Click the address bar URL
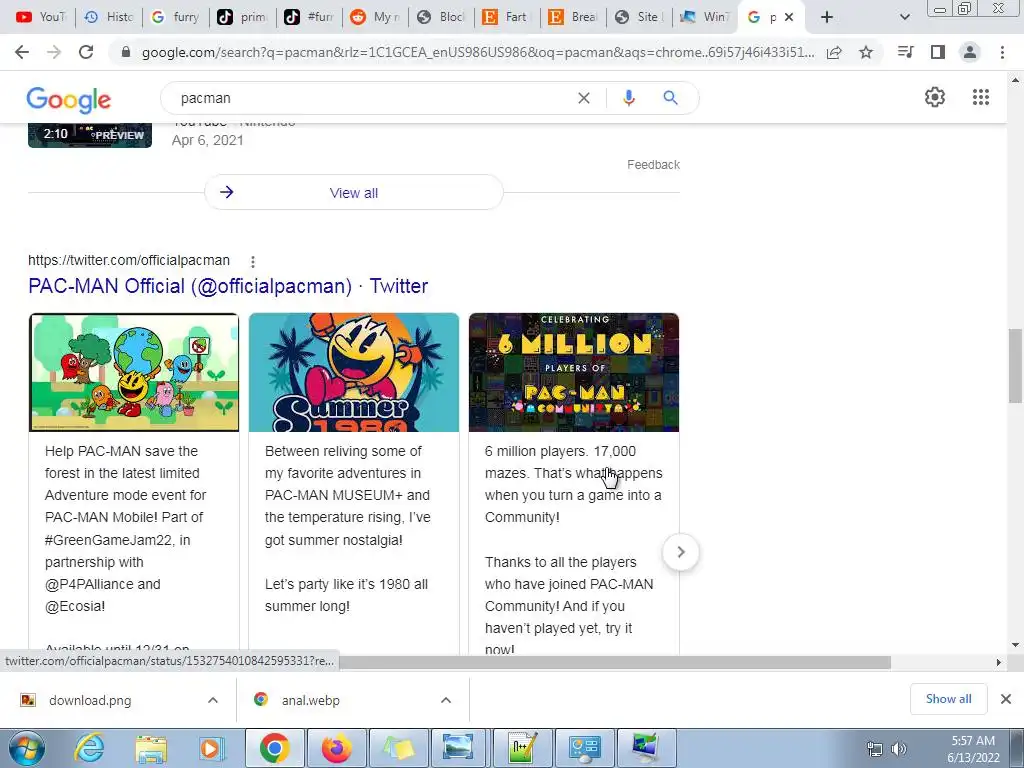Image resolution: width=1024 pixels, height=768 pixels. click(477, 52)
